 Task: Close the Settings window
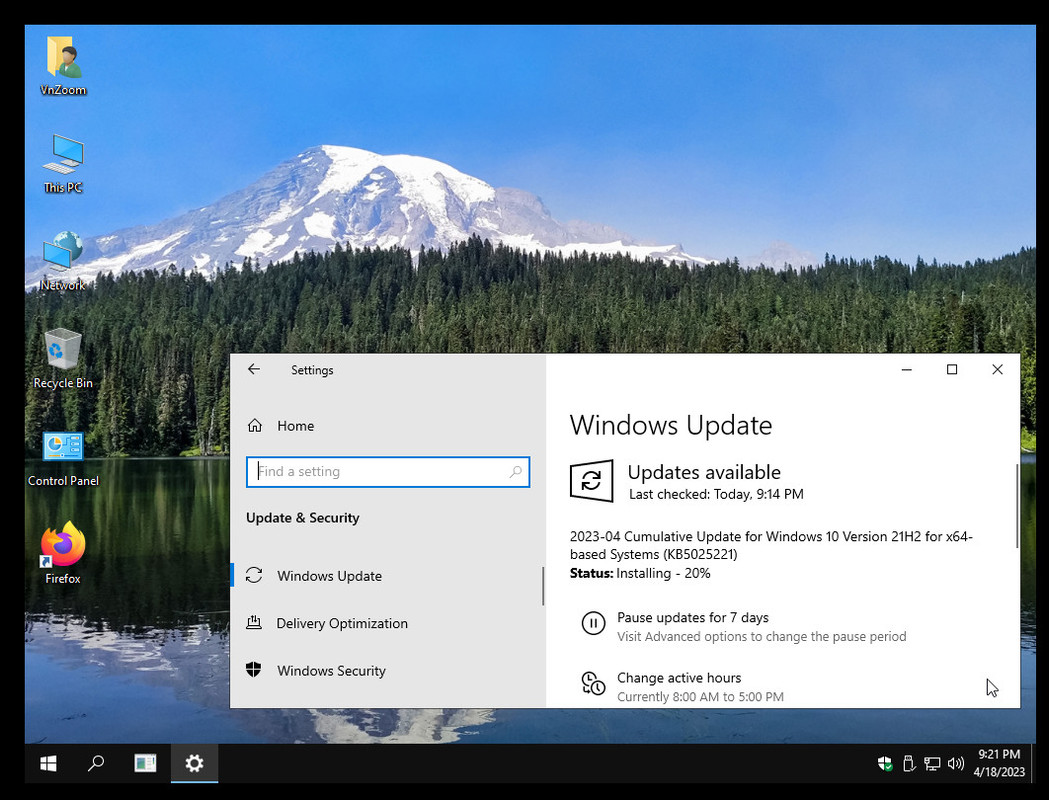click(997, 369)
